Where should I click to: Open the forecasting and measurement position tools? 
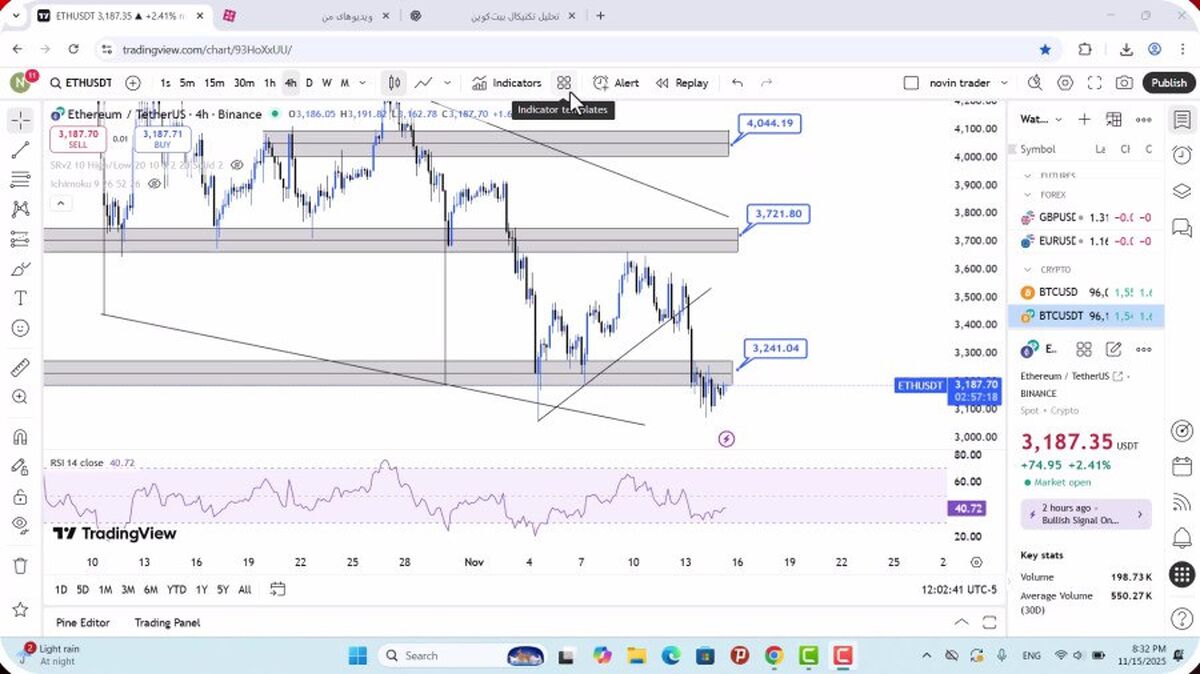click(x=20, y=239)
